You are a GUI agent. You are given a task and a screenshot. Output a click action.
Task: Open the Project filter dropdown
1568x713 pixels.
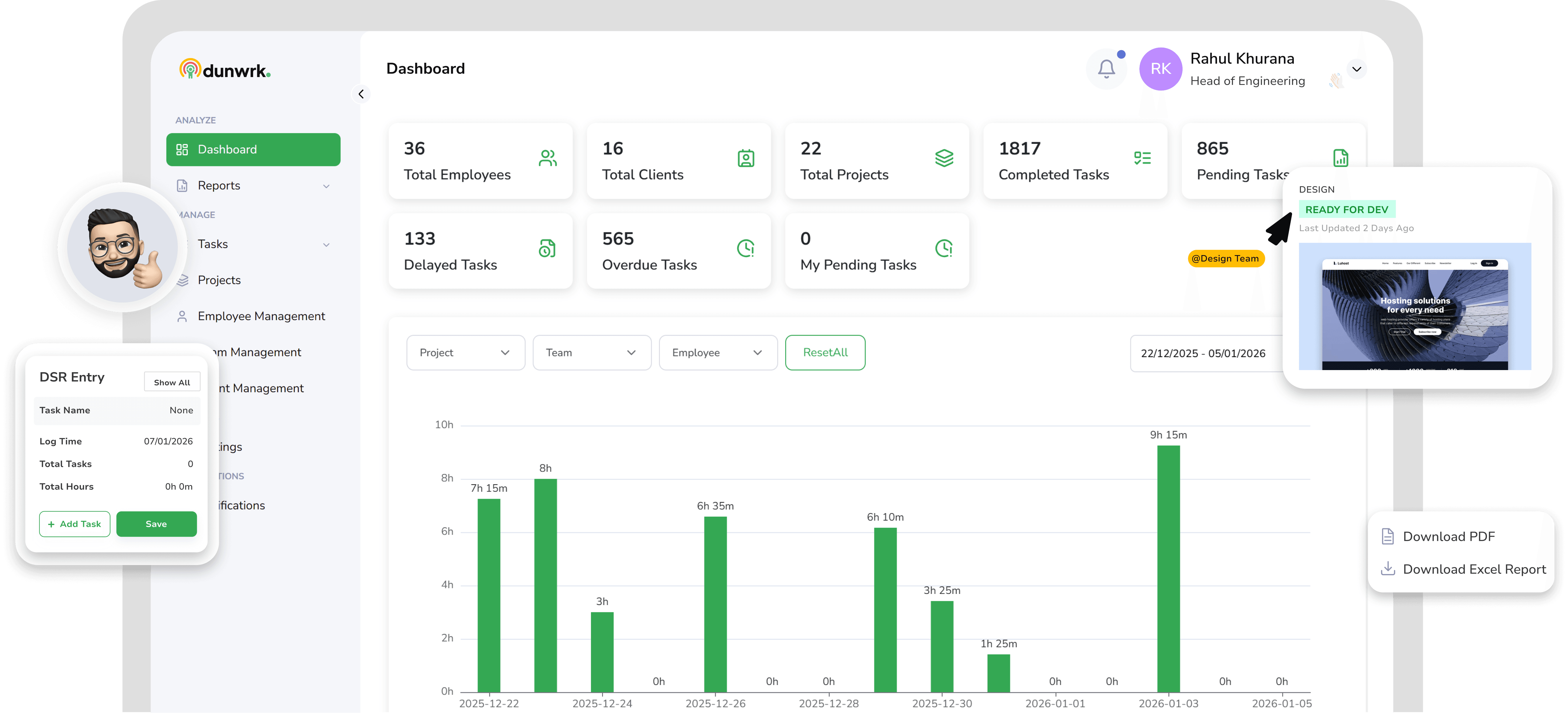[465, 352]
